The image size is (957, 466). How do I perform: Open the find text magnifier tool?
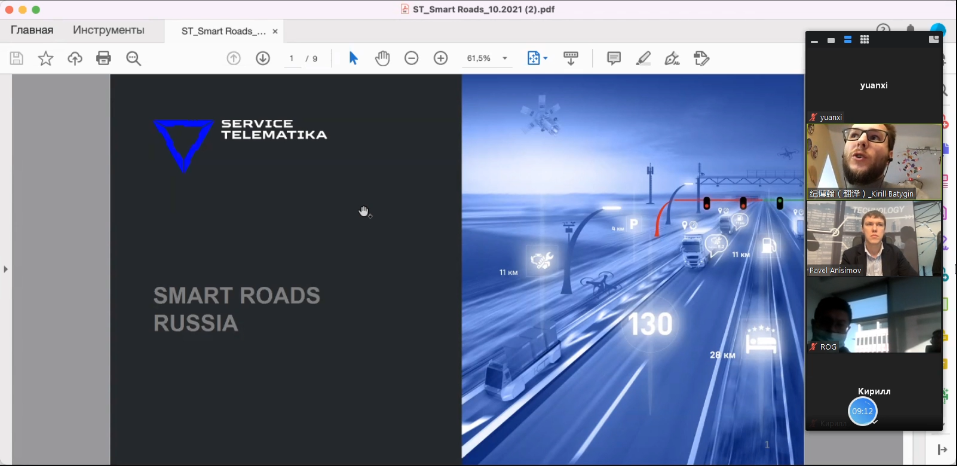tap(133, 59)
